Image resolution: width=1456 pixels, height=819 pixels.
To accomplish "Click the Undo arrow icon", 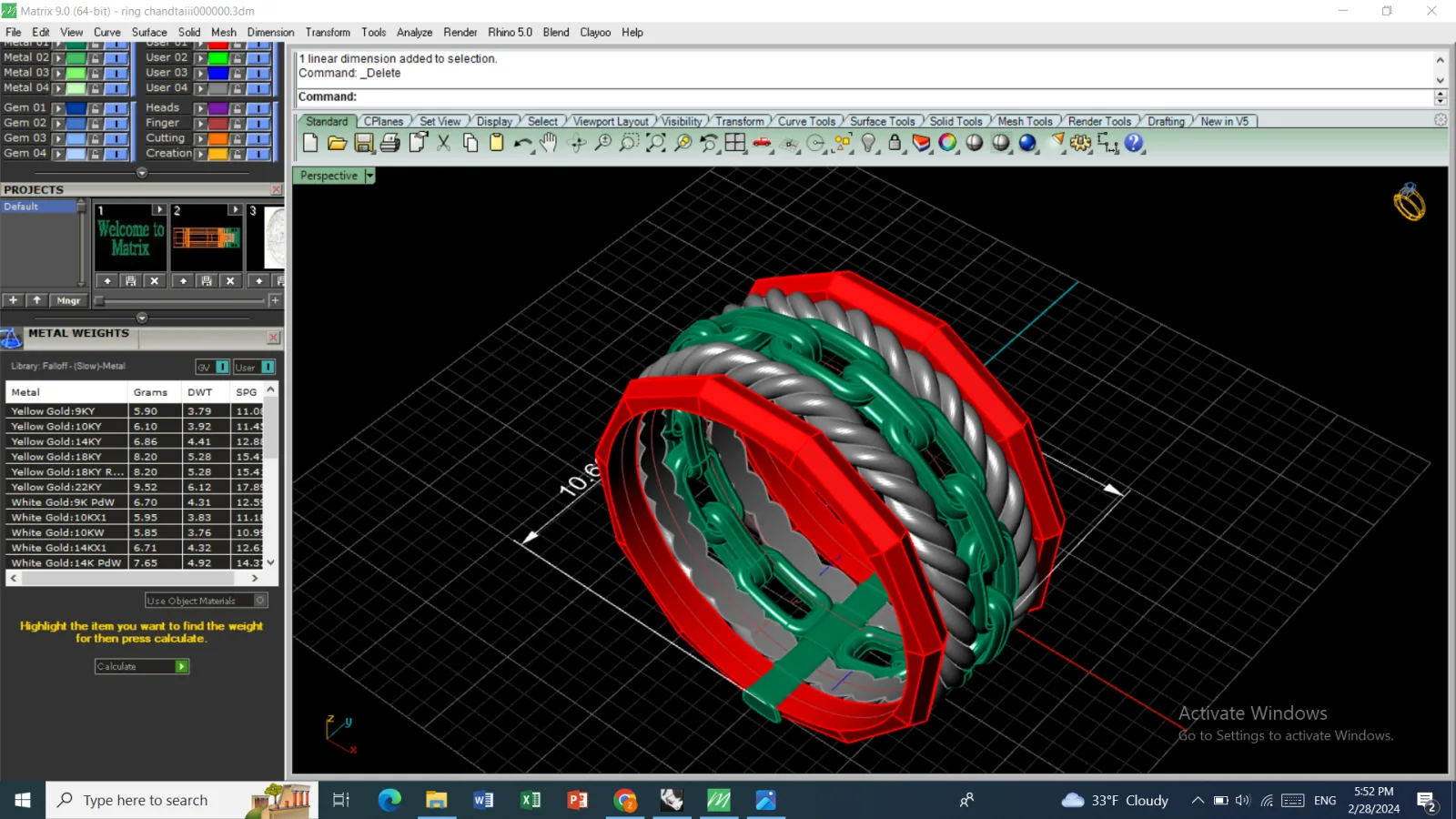I will (x=522, y=143).
